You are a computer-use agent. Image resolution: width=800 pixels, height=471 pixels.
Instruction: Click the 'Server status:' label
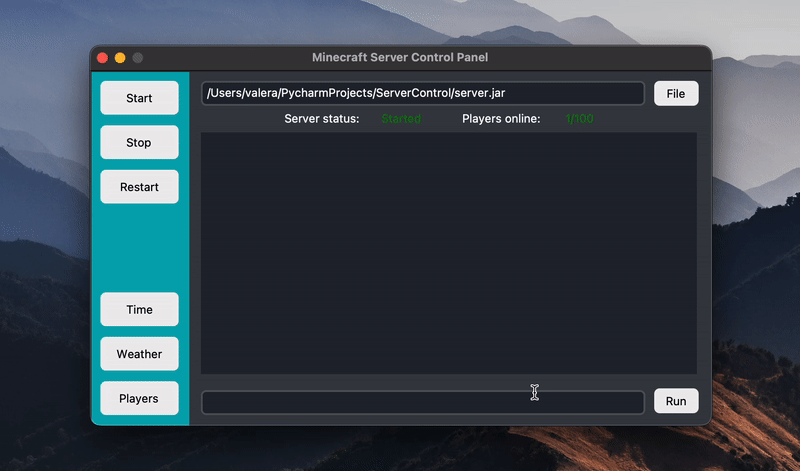(x=321, y=119)
